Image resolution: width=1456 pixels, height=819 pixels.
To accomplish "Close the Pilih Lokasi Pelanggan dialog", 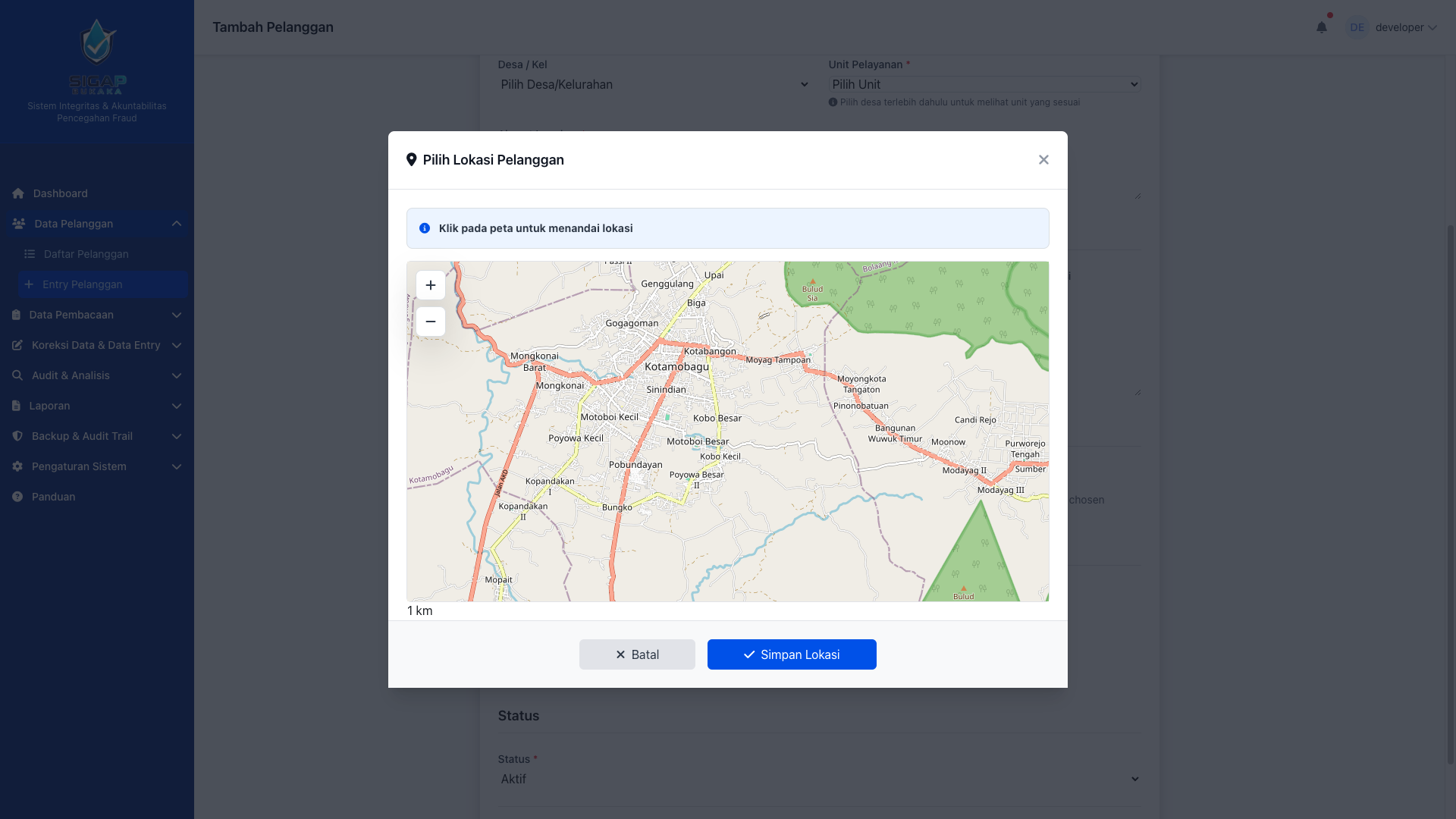I will pyautogui.click(x=1043, y=160).
